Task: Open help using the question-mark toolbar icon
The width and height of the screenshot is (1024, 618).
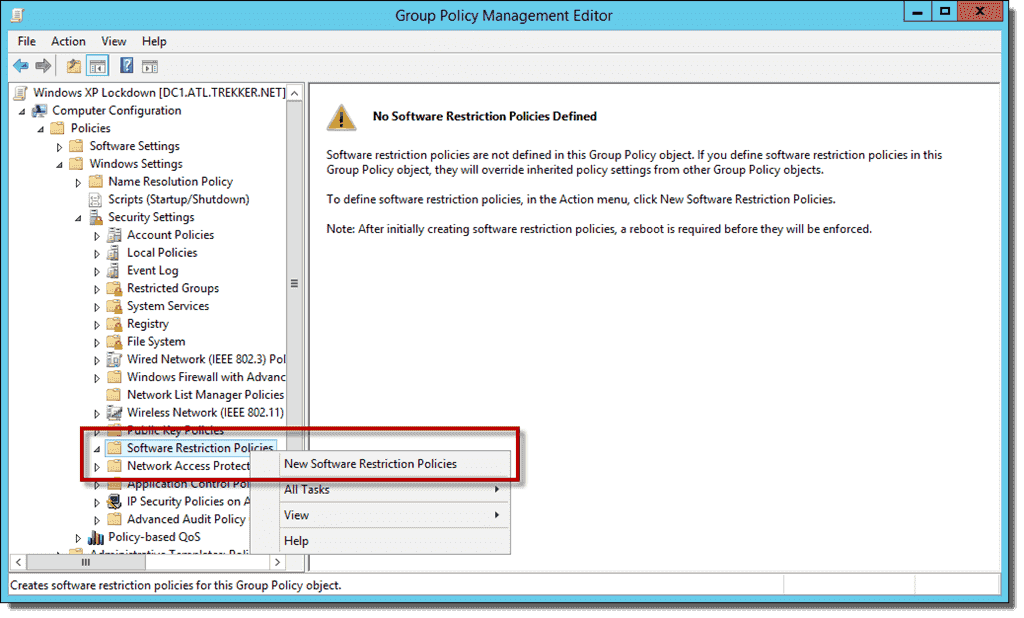Action: [x=127, y=66]
